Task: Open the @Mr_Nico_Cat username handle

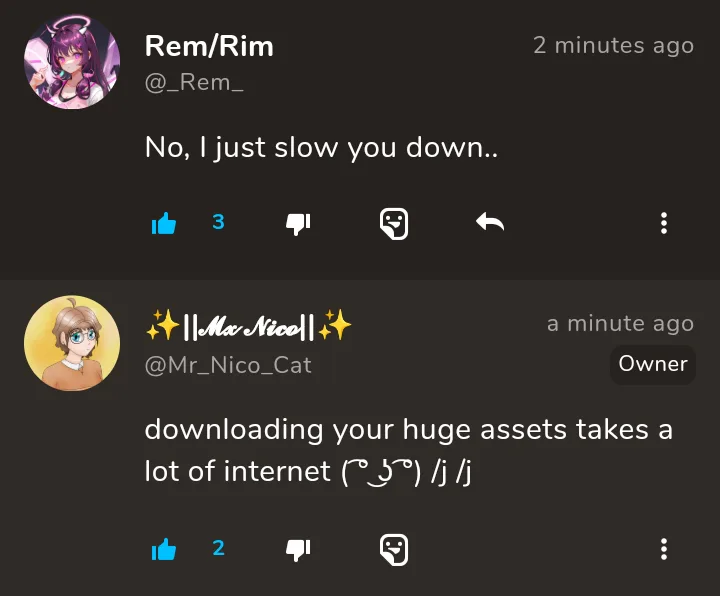Action: pos(228,366)
